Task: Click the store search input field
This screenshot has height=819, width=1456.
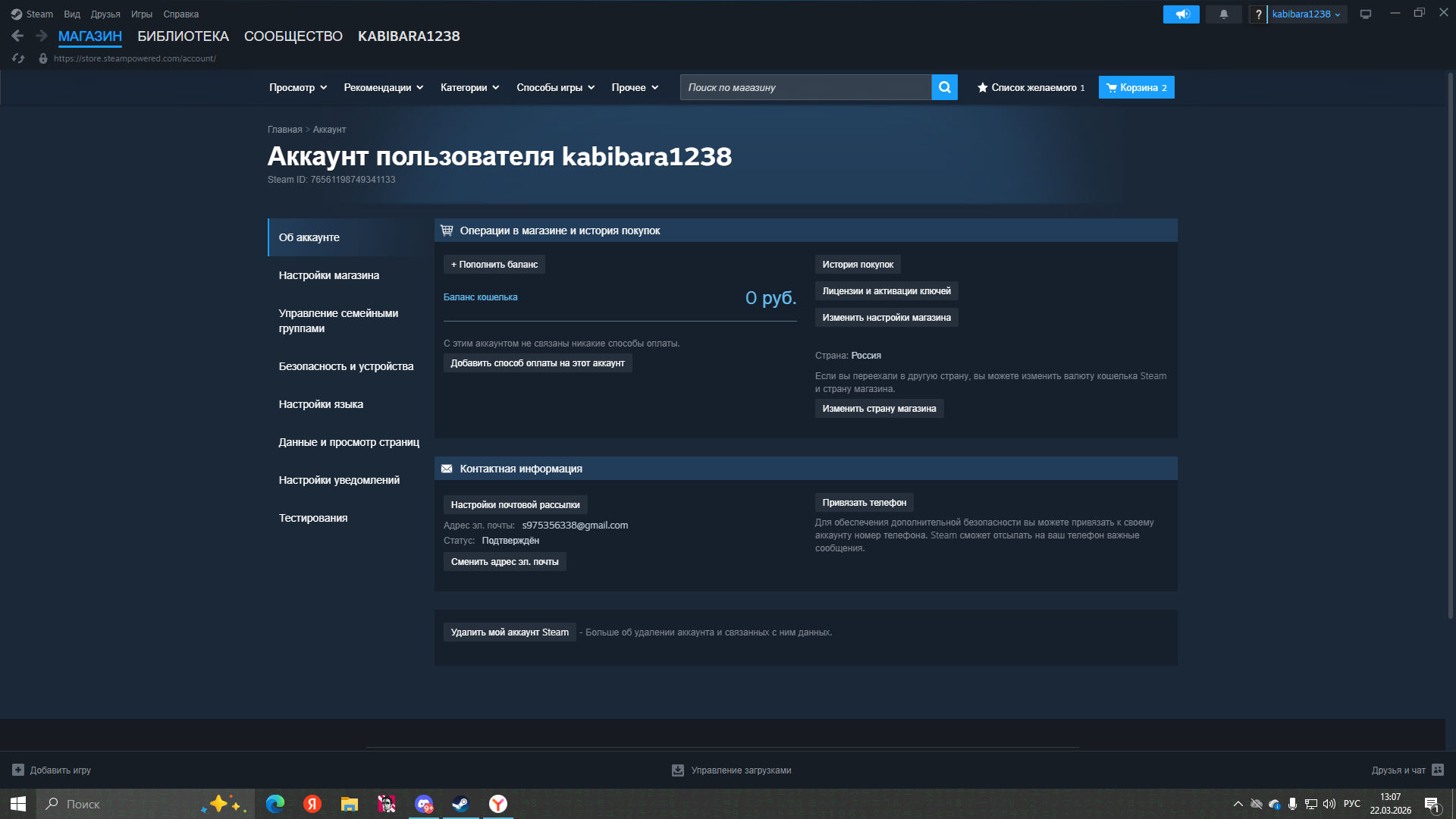Action: point(805,88)
